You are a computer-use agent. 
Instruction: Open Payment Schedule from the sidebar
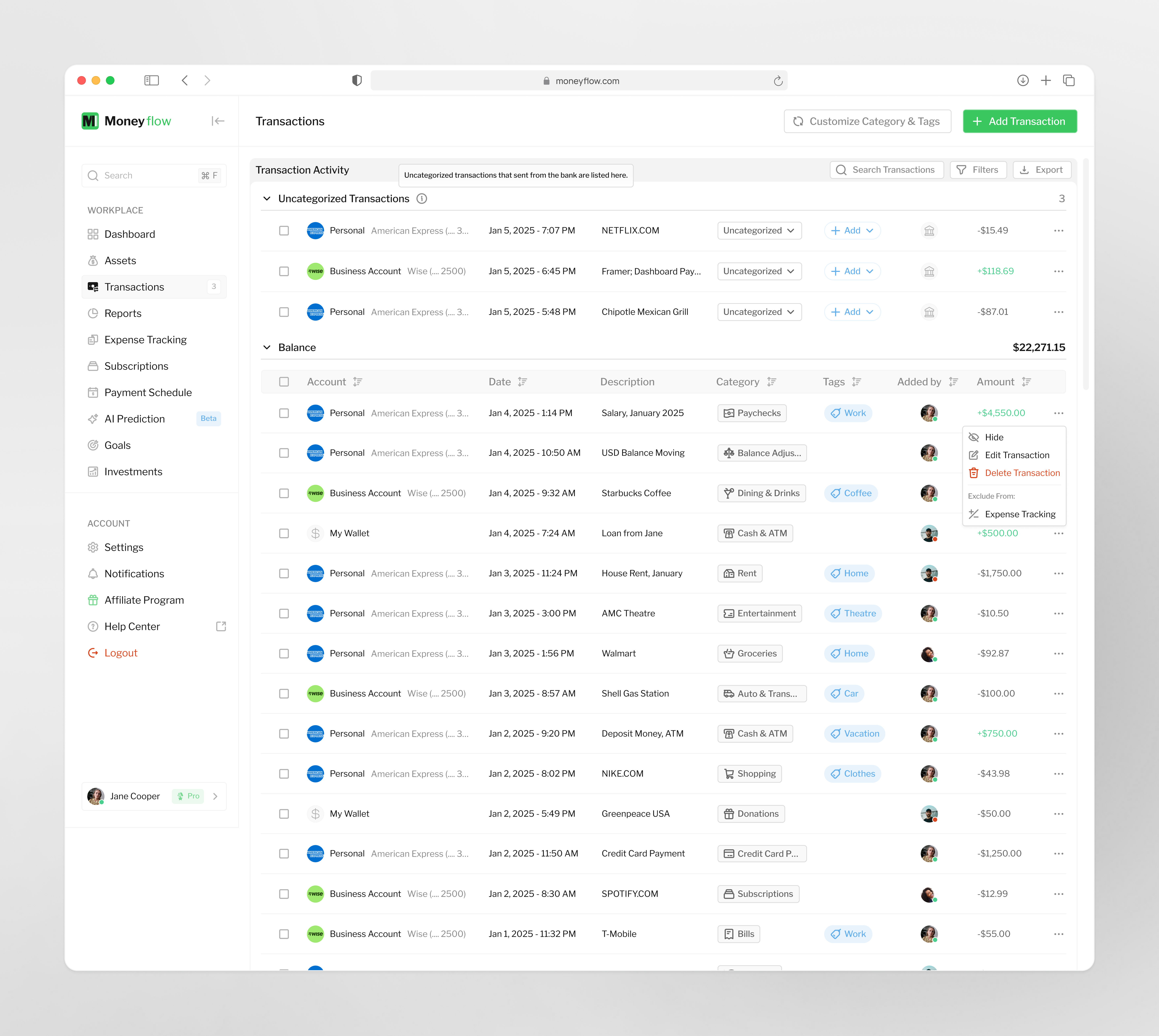click(x=148, y=392)
